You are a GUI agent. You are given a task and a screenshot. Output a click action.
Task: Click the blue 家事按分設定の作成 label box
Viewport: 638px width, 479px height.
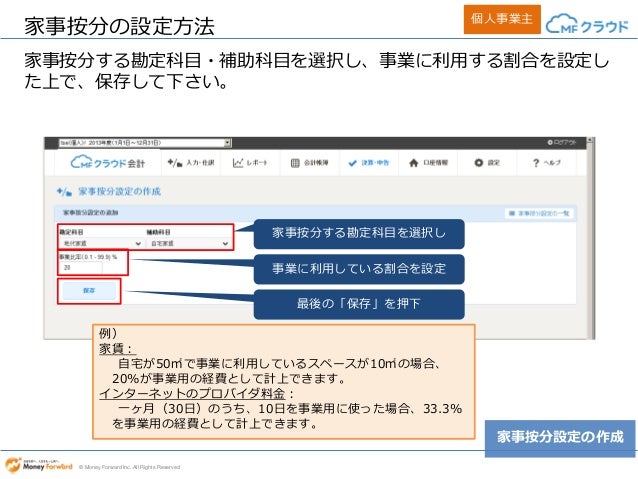(560, 438)
